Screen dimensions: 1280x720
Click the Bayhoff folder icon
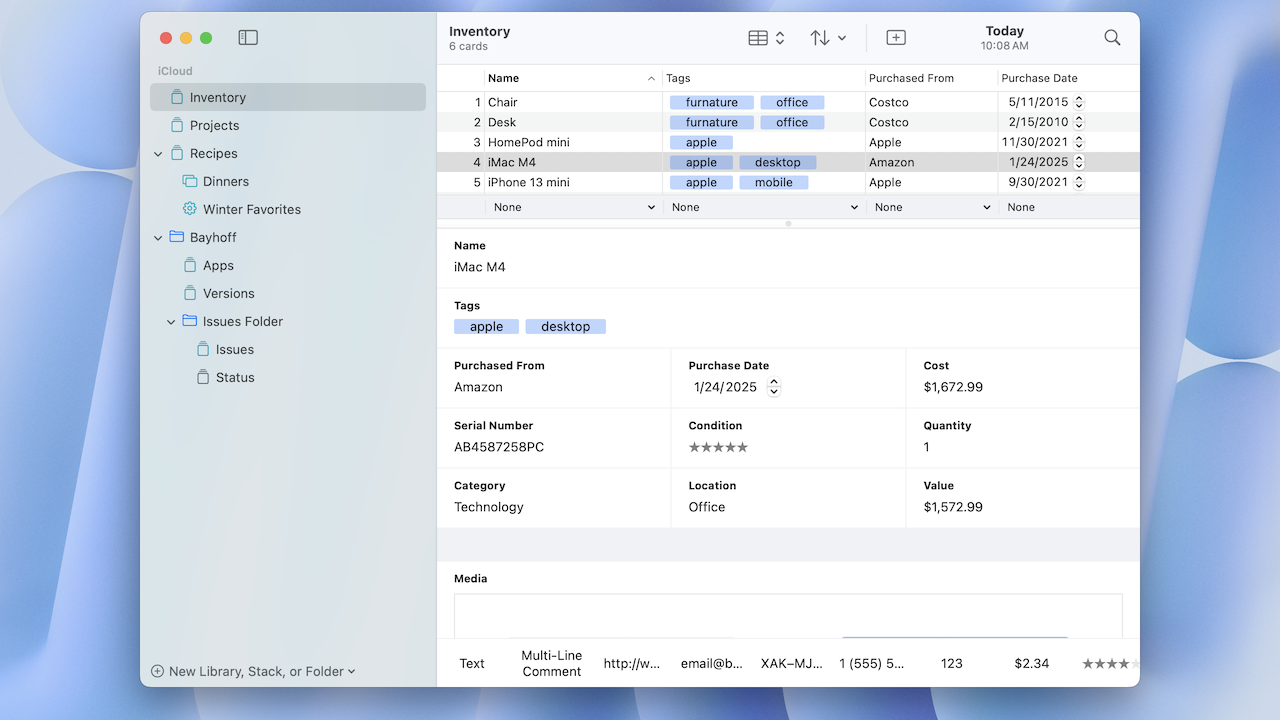[177, 237]
